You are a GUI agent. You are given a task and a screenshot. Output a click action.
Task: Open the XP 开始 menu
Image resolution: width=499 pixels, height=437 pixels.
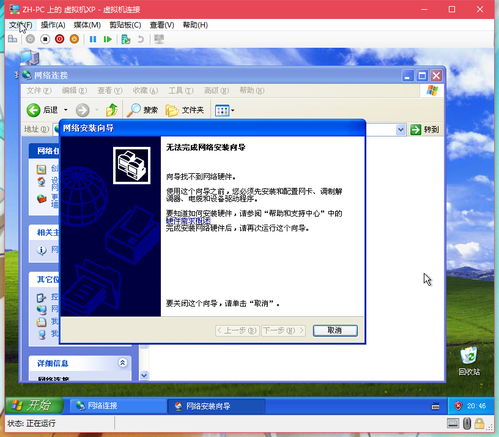tap(34, 405)
